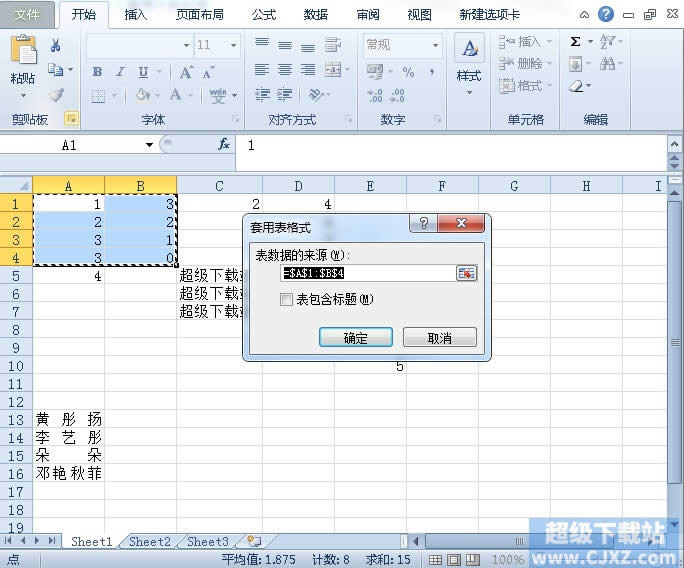Image resolution: width=684 pixels, height=568 pixels.
Task: Open the Styles (样式) gallery icon
Action: tap(469, 60)
